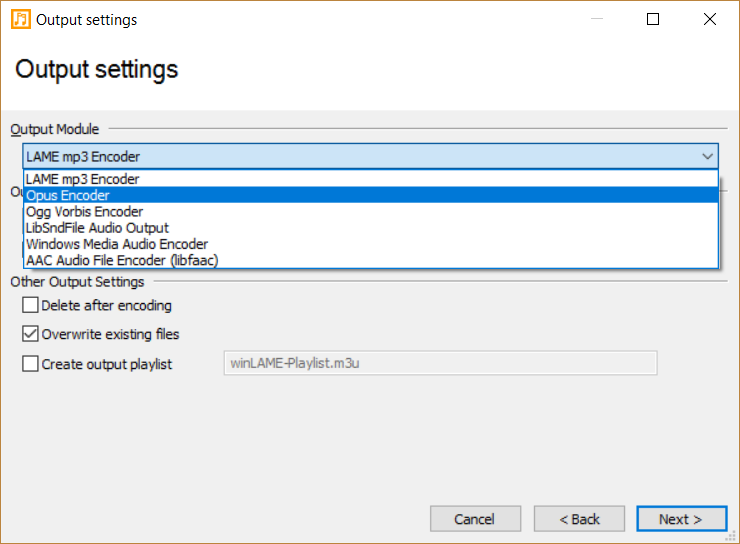This screenshot has width=740, height=544.
Task: Choose Windows Media Audio Encoder
Action: coord(371,244)
